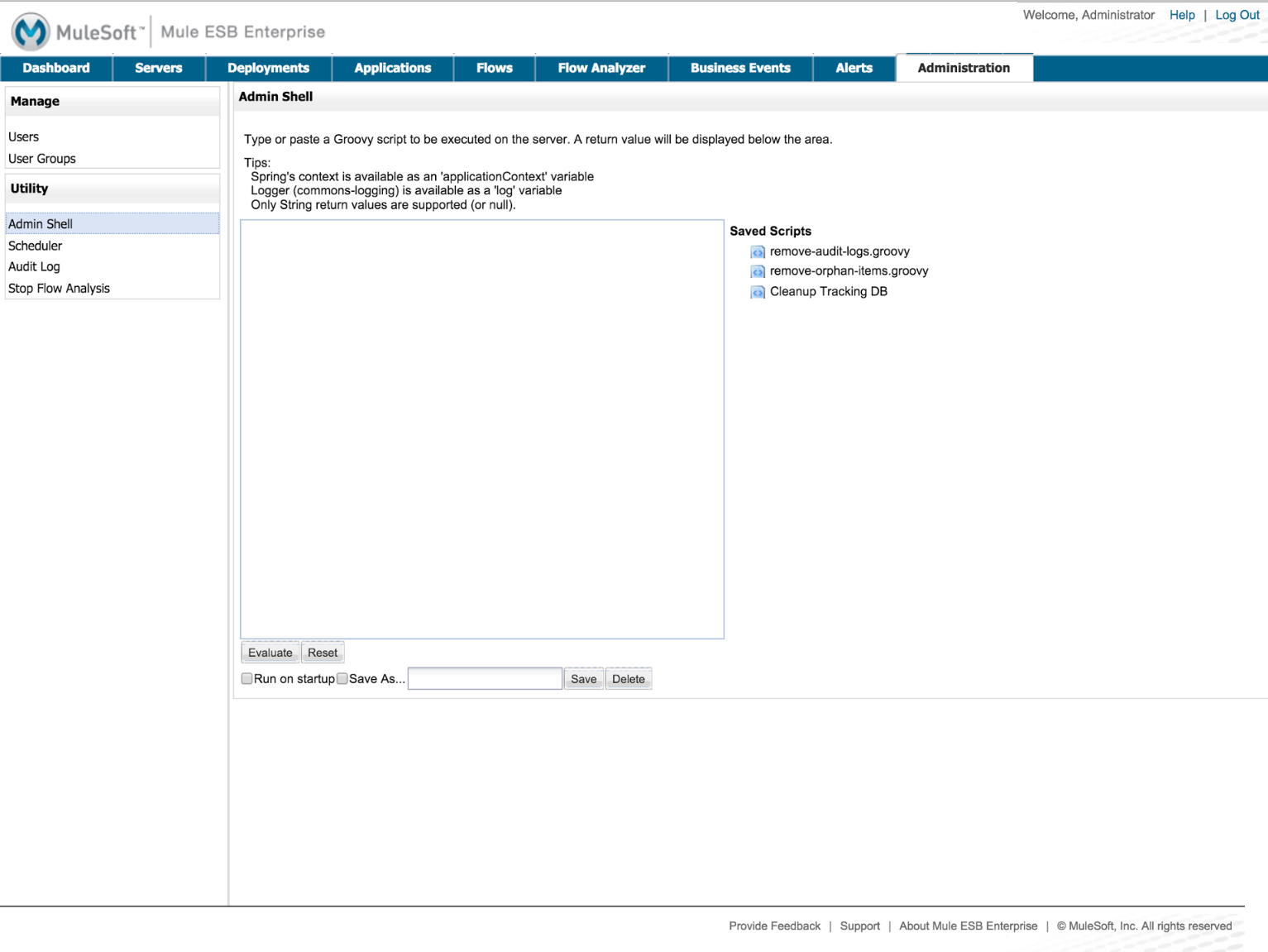Viewport: 1268px width, 952px height.
Task: Delete the selected script
Action: click(628, 678)
